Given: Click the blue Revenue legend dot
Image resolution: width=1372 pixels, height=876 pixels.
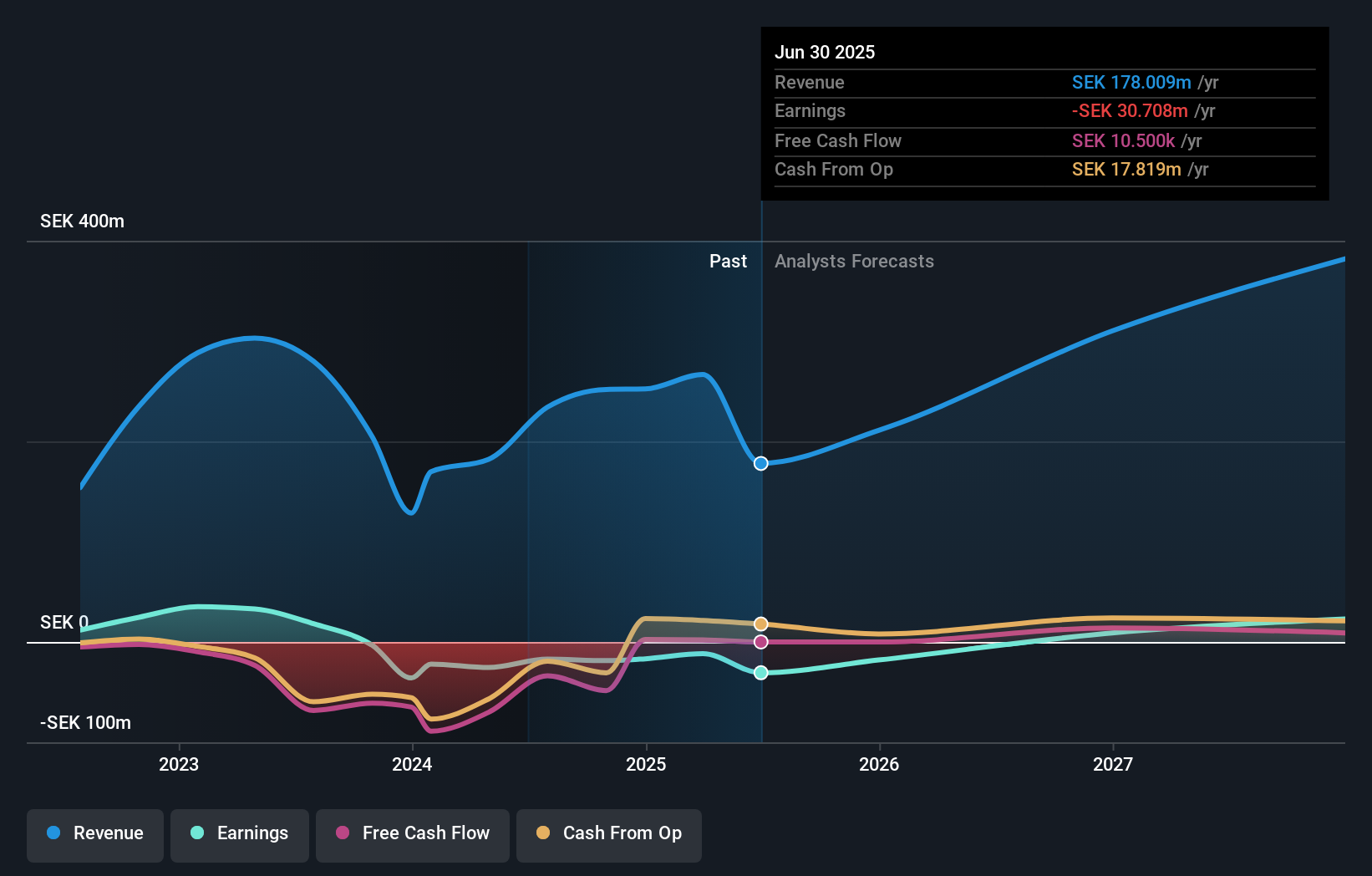Looking at the screenshot, I should [53, 833].
